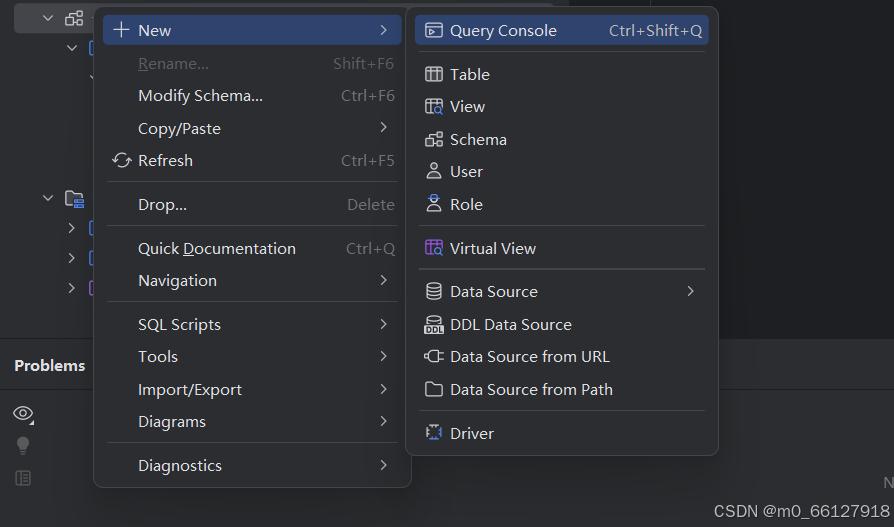Image resolution: width=894 pixels, height=527 pixels.
Task: Expand the Data Source submenu arrow
Action: click(x=690, y=292)
